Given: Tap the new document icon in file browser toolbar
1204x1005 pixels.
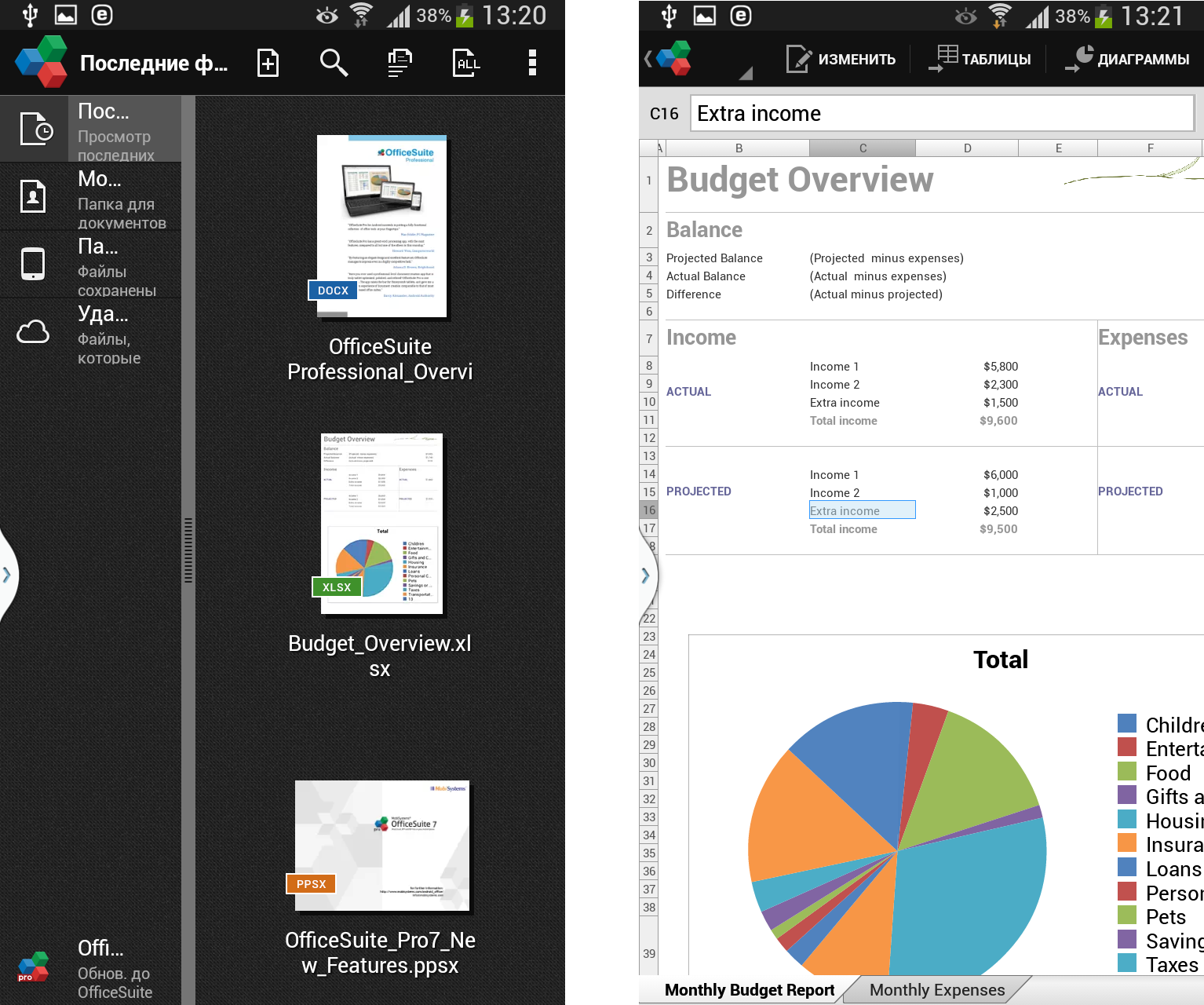Looking at the screenshot, I should 268,63.
